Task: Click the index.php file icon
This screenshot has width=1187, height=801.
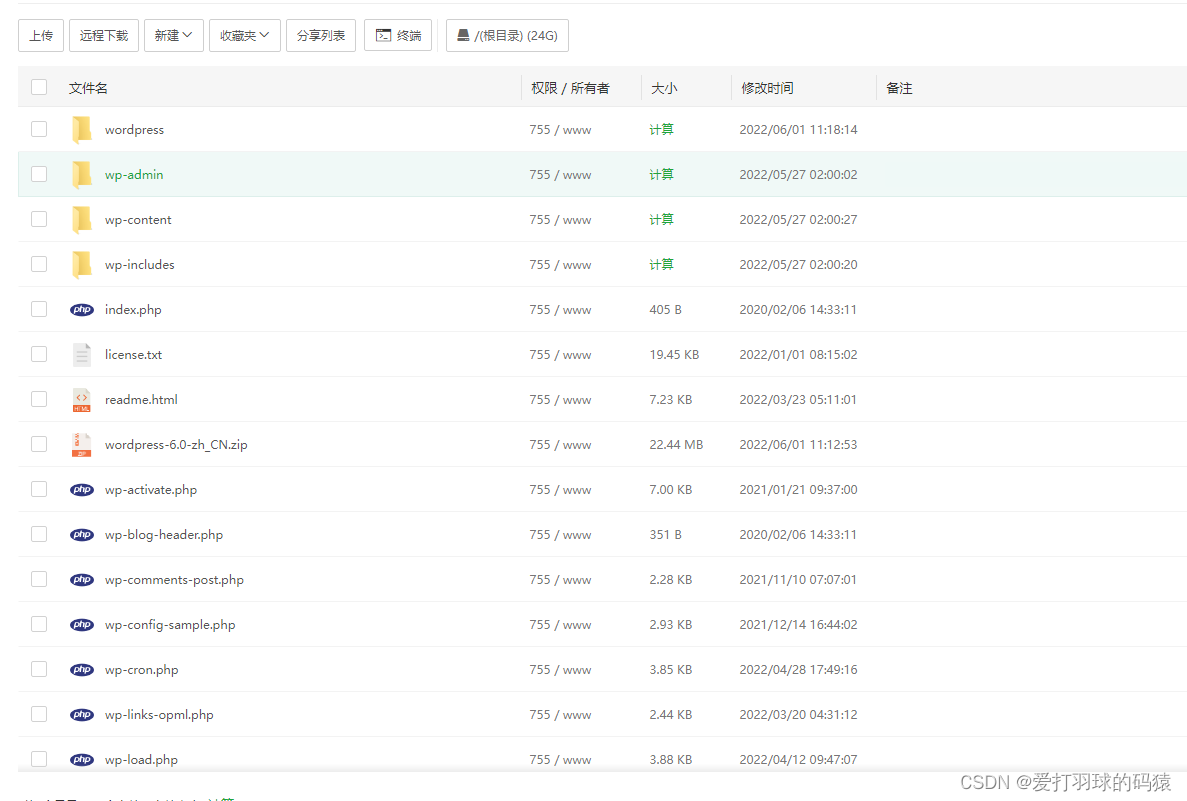Action: (82, 310)
